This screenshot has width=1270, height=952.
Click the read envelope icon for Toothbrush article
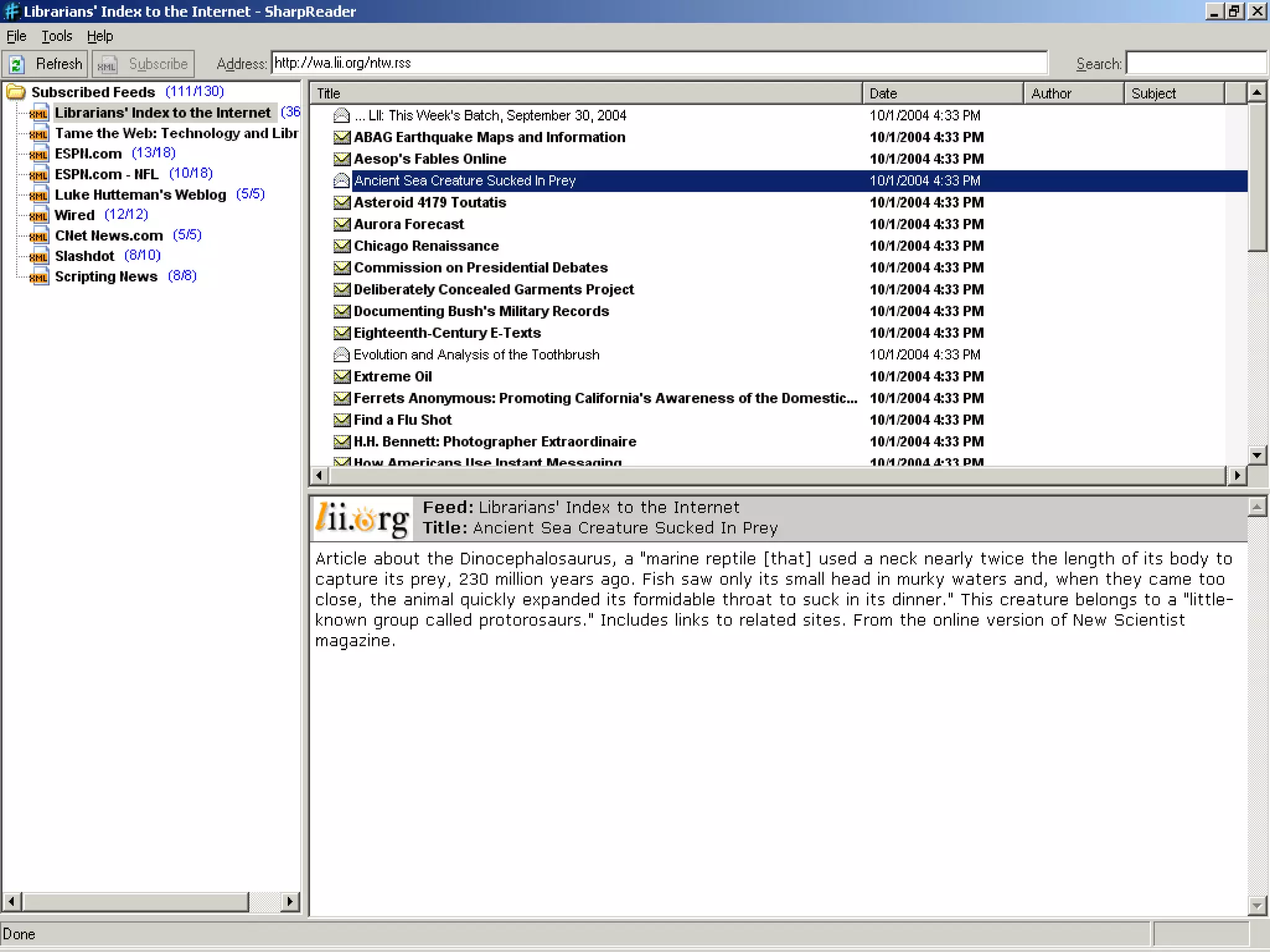(342, 355)
